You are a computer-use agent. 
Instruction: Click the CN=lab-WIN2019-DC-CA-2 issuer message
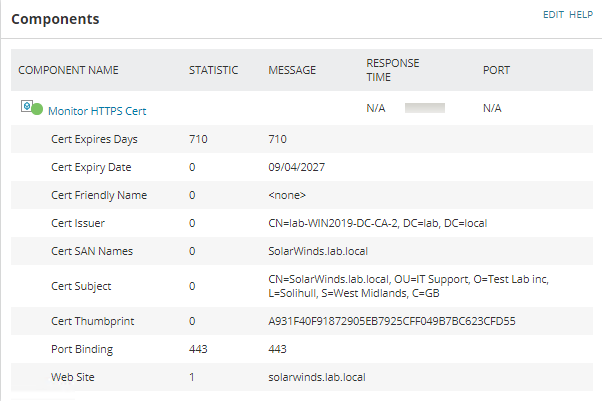(x=378, y=223)
